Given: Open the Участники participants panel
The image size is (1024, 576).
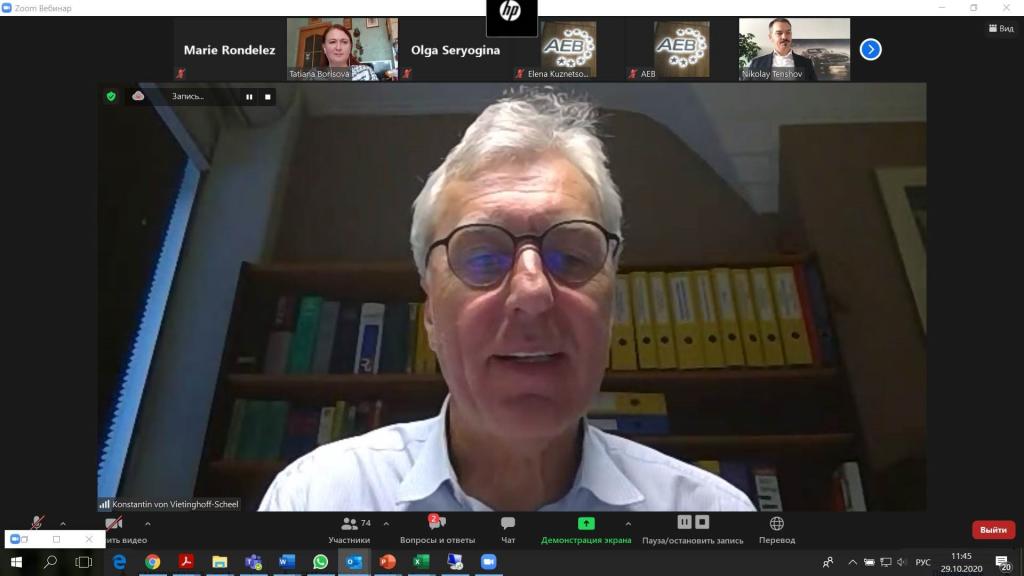Looking at the screenshot, I should [x=349, y=530].
